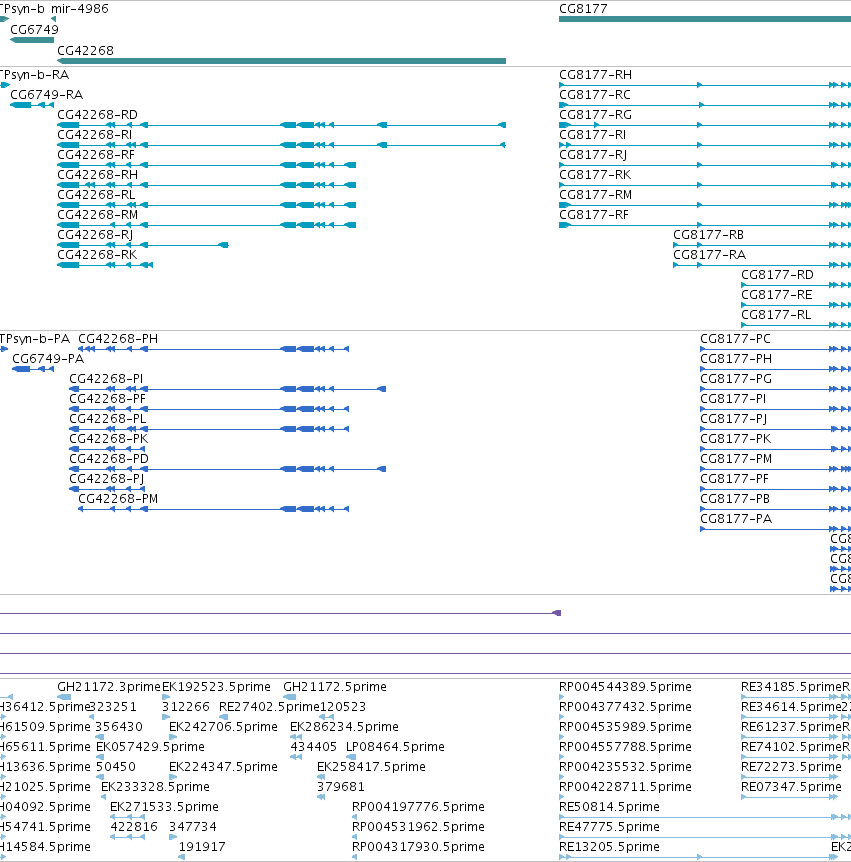Choose the EK258417.5prime EST label
The width and height of the screenshot is (851, 862).
(x=371, y=767)
